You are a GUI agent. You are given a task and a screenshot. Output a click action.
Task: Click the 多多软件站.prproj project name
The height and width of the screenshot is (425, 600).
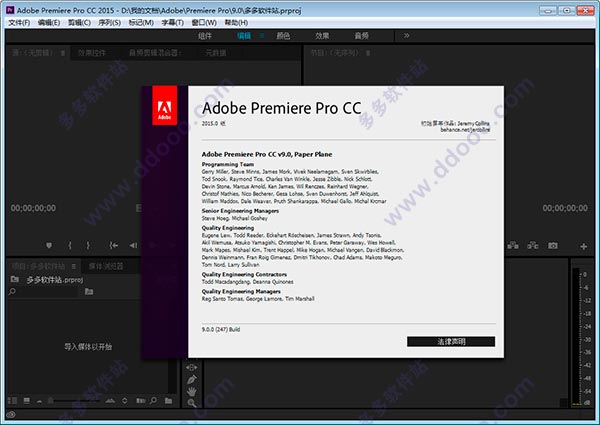[x=55, y=280]
